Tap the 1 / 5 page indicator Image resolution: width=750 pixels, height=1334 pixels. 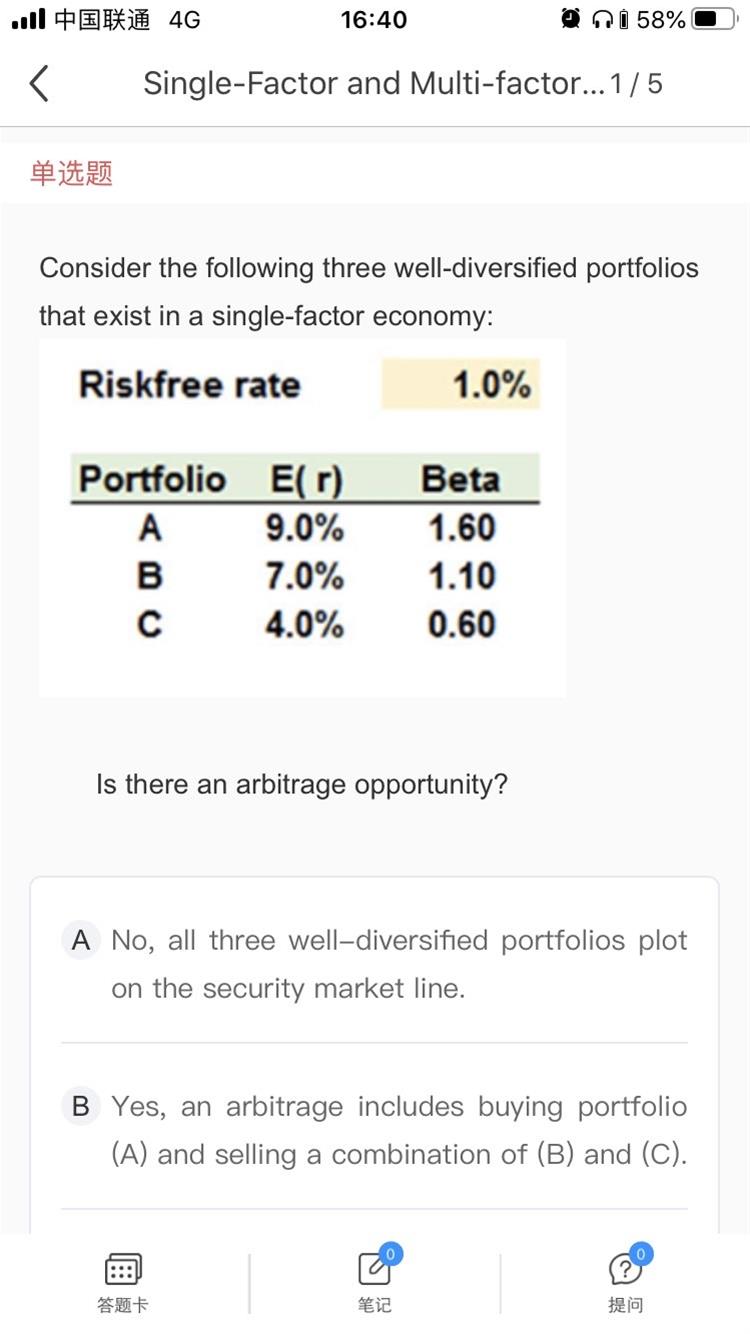[x=636, y=84]
